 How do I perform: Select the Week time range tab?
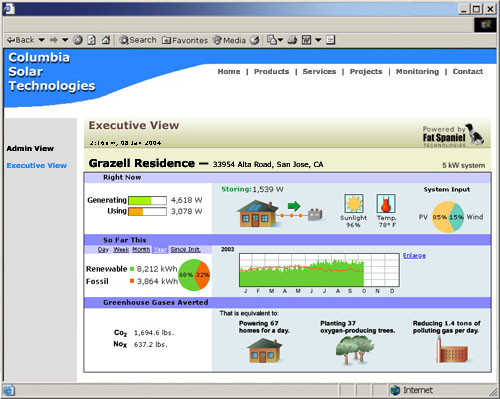point(121,250)
